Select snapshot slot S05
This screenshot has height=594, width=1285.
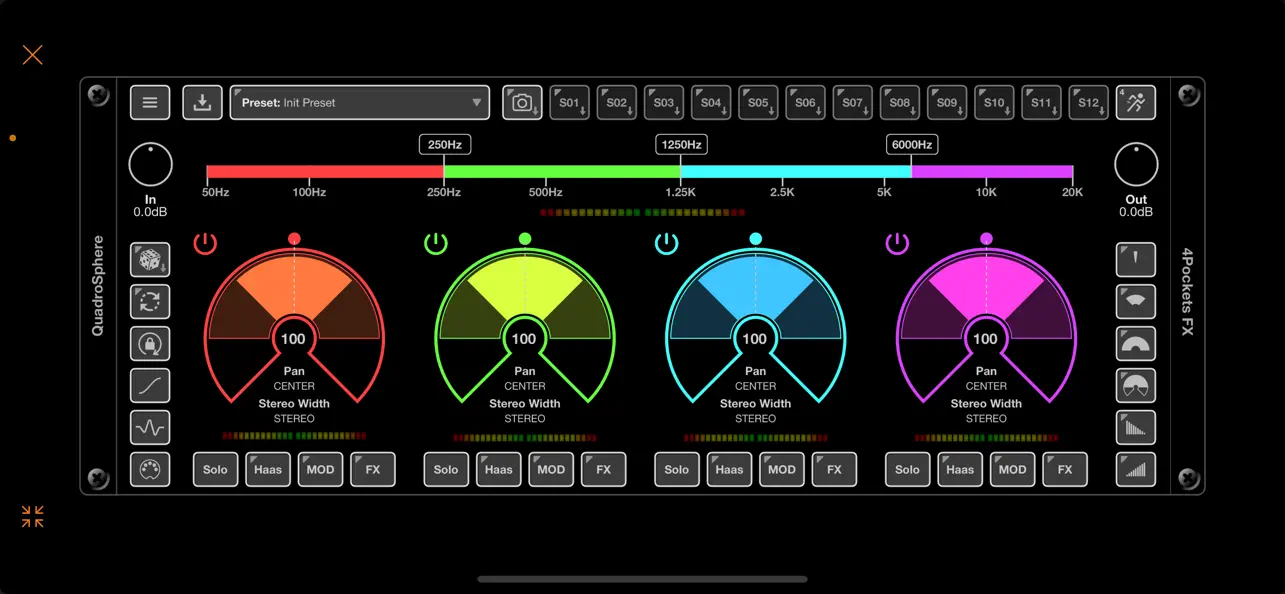(758, 102)
